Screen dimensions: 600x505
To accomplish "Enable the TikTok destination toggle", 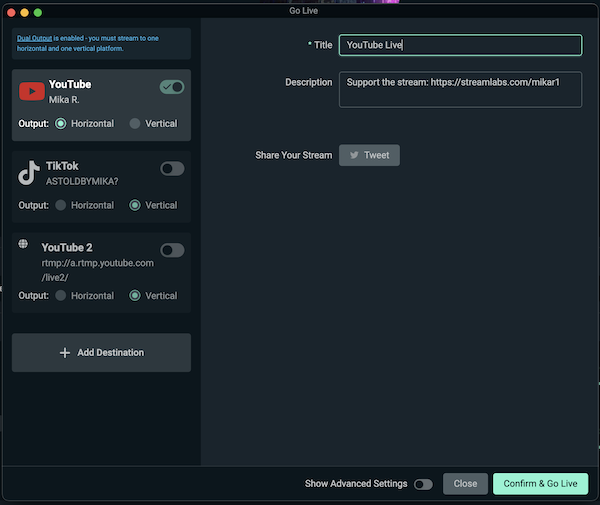I will (172, 169).
